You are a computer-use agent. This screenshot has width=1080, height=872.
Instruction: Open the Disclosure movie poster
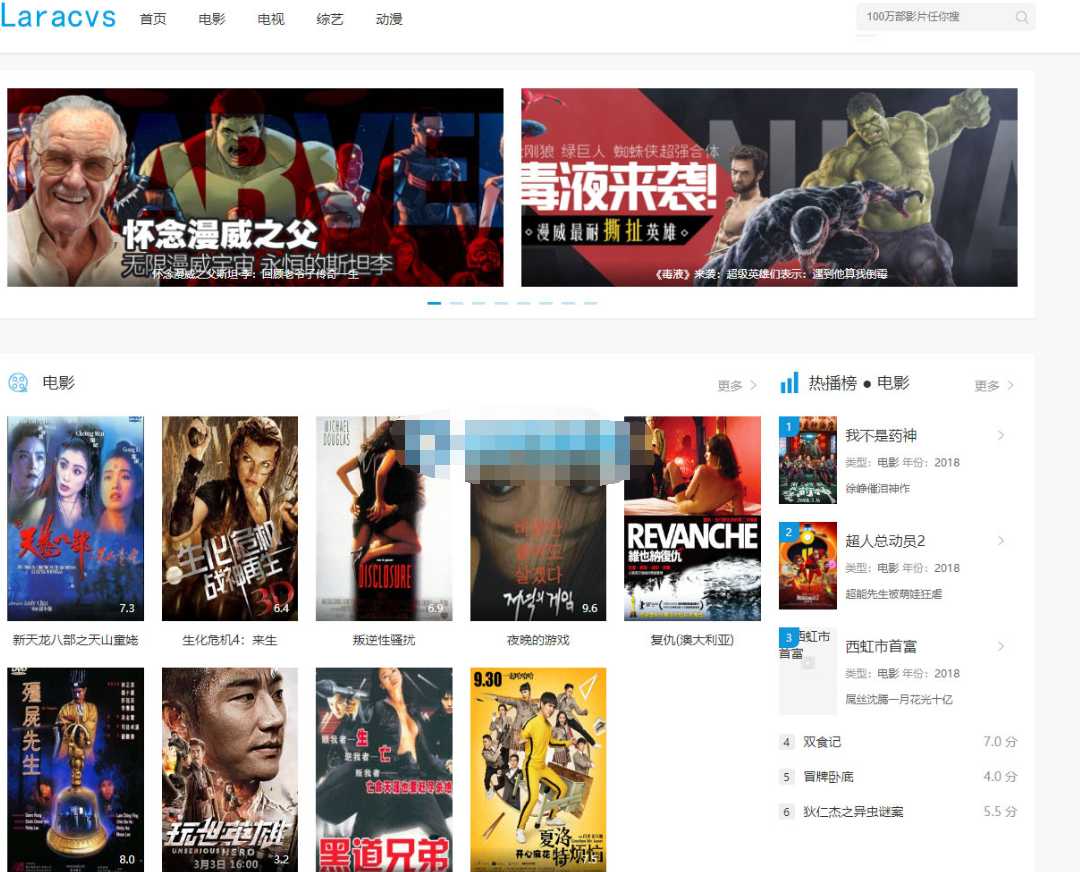coord(384,519)
